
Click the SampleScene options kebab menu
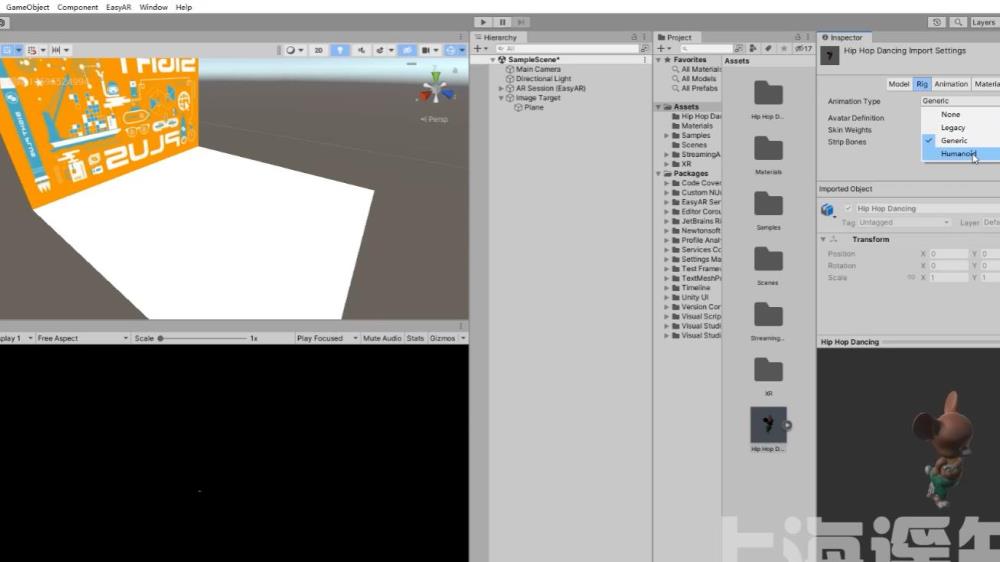645,59
